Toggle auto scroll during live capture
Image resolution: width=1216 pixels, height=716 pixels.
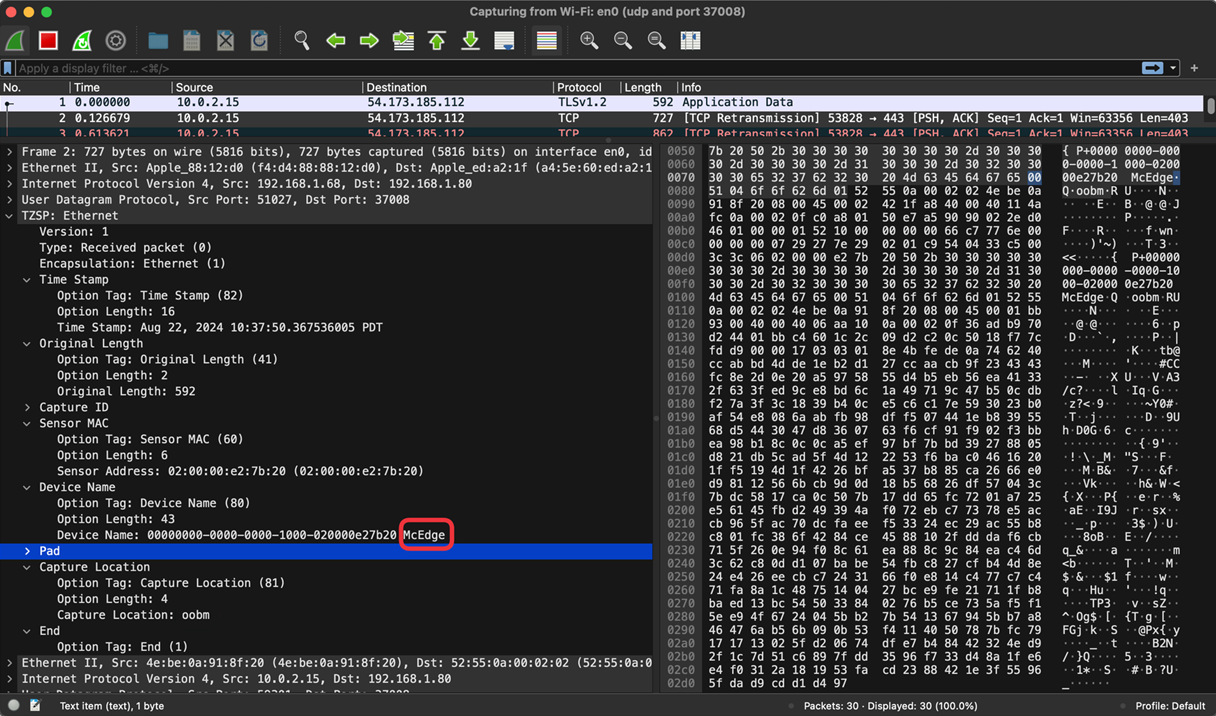(x=504, y=41)
